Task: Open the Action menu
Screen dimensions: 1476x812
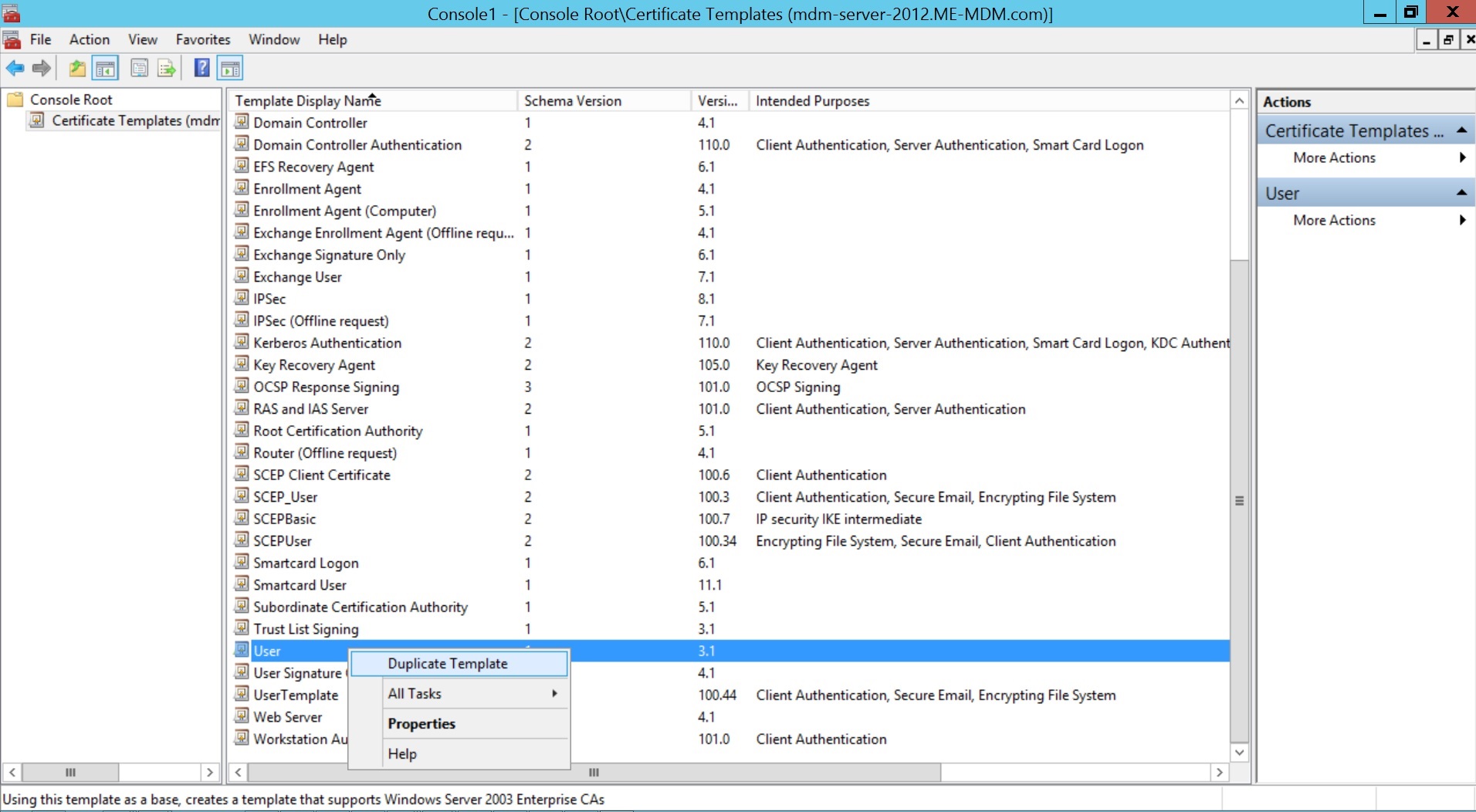Action: click(x=89, y=39)
